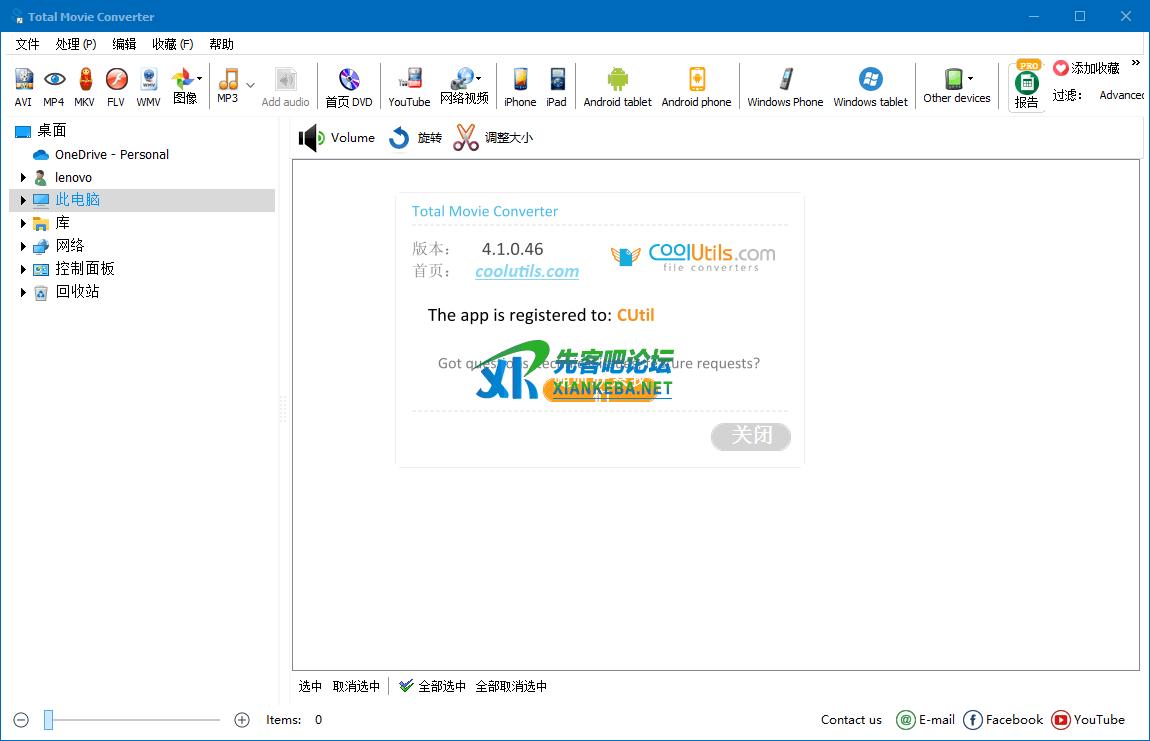Choose the Windows Phone preset
Image resolution: width=1150 pixels, height=741 pixels.
(785, 86)
